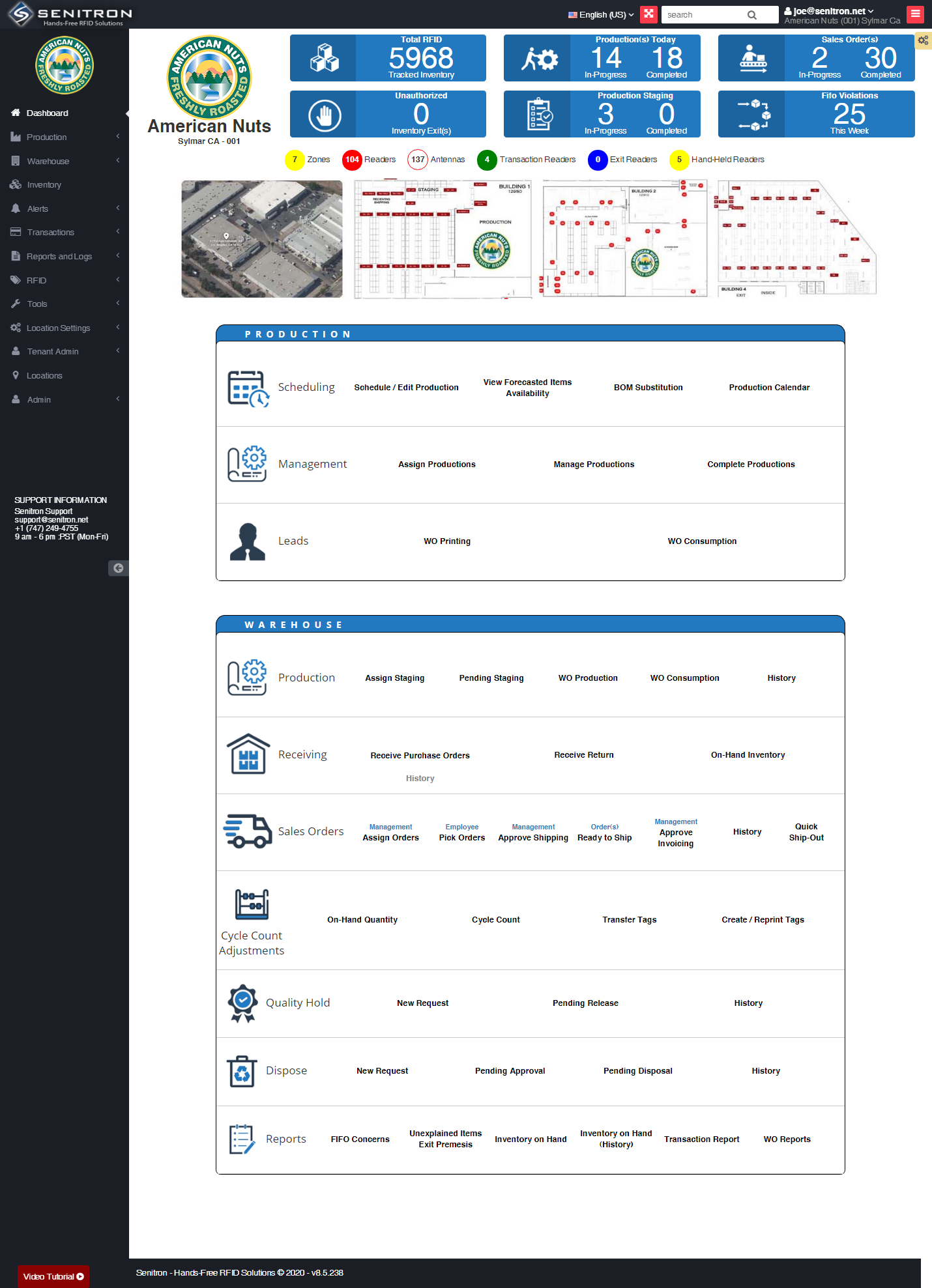The height and width of the screenshot is (1288, 932).
Task: Open the aerial site photo thumbnail
Action: click(262, 239)
